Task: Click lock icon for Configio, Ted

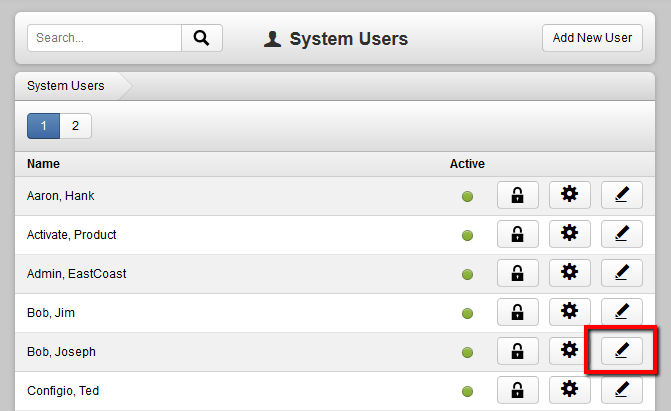Action: (x=517, y=390)
